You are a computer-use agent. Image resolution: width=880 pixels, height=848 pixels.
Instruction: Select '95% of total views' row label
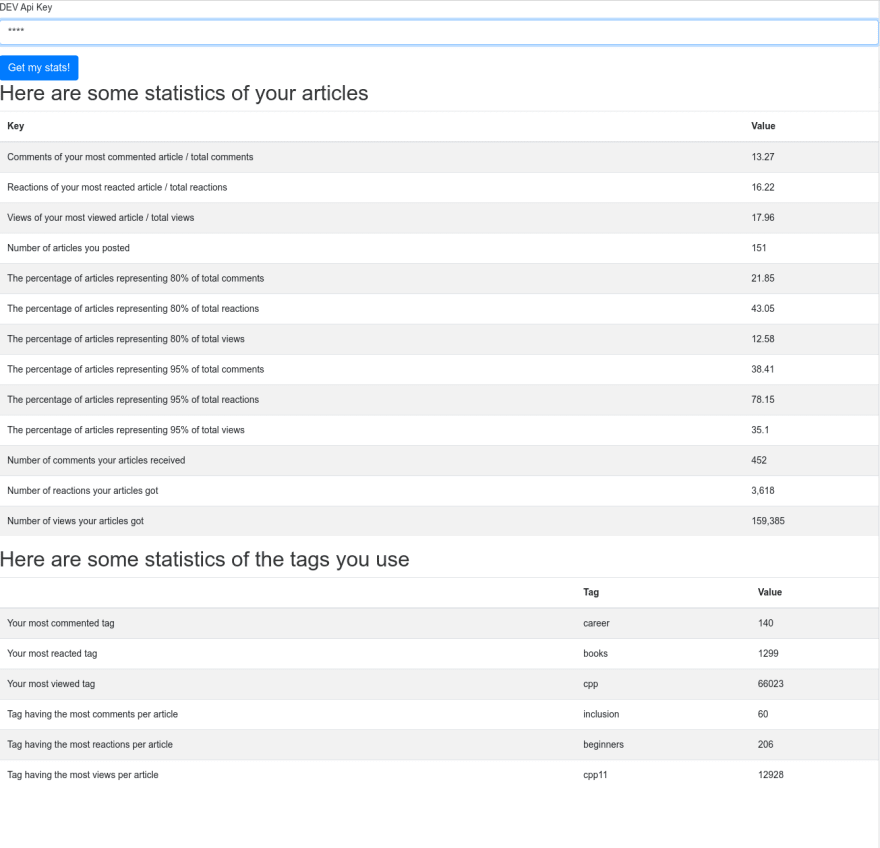click(x=126, y=430)
